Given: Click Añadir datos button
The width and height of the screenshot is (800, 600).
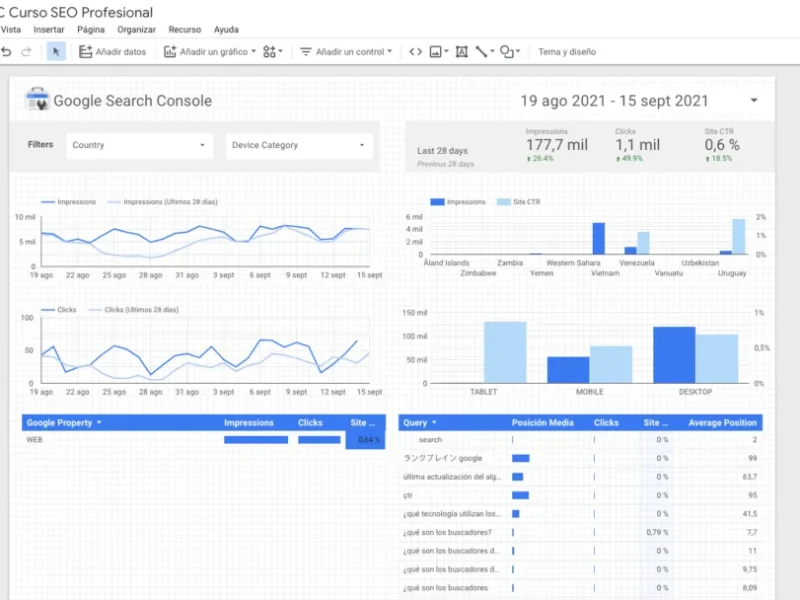Looking at the screenshot, I should (x=113, y=52).
